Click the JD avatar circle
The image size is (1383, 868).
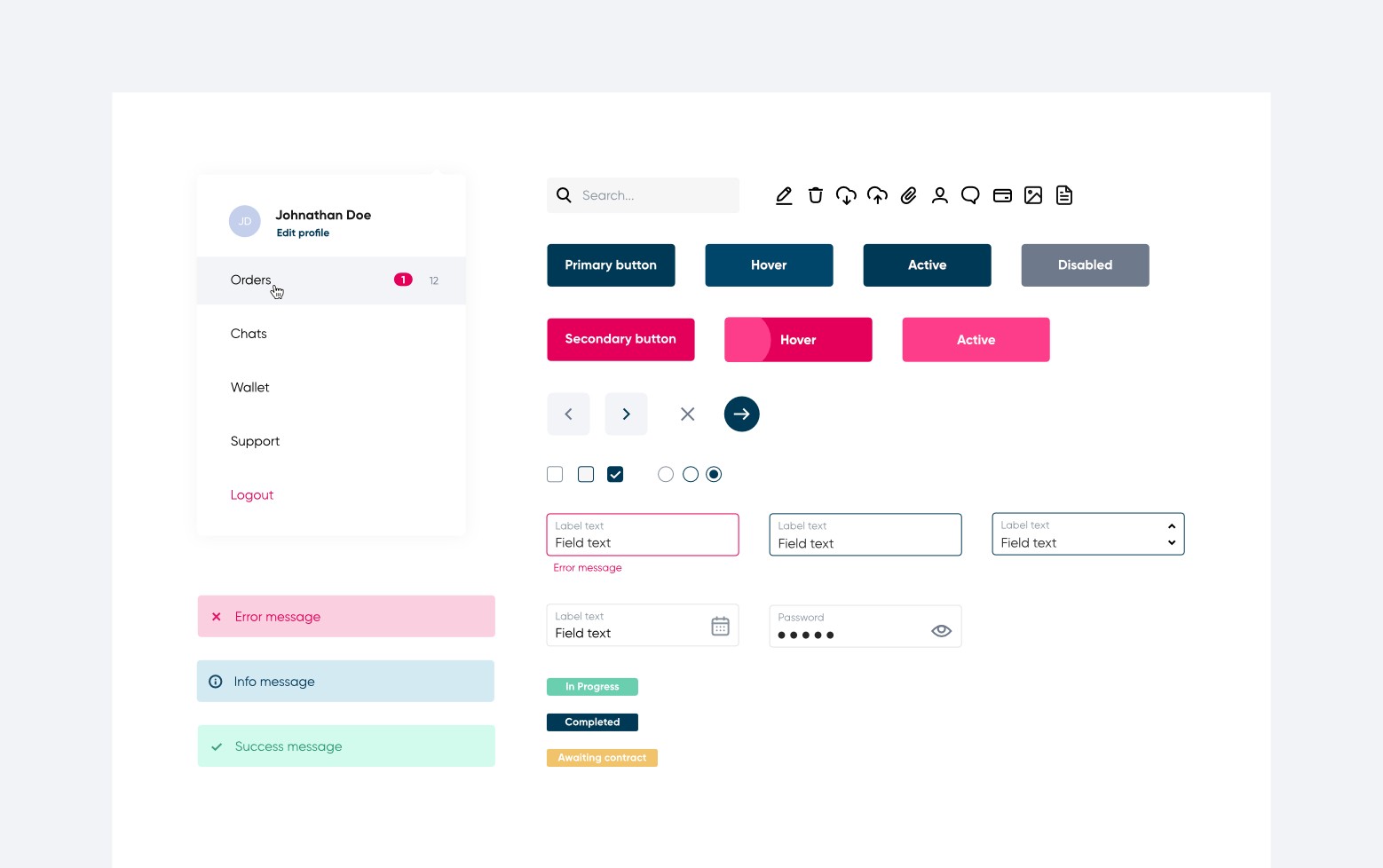coord(245,221)
